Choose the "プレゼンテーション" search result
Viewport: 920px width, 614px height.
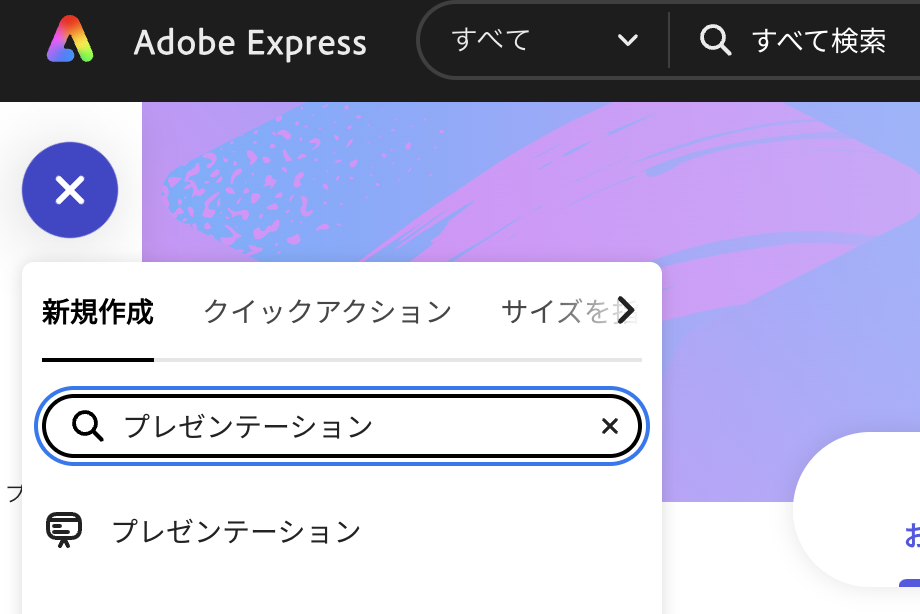[236, 531]
